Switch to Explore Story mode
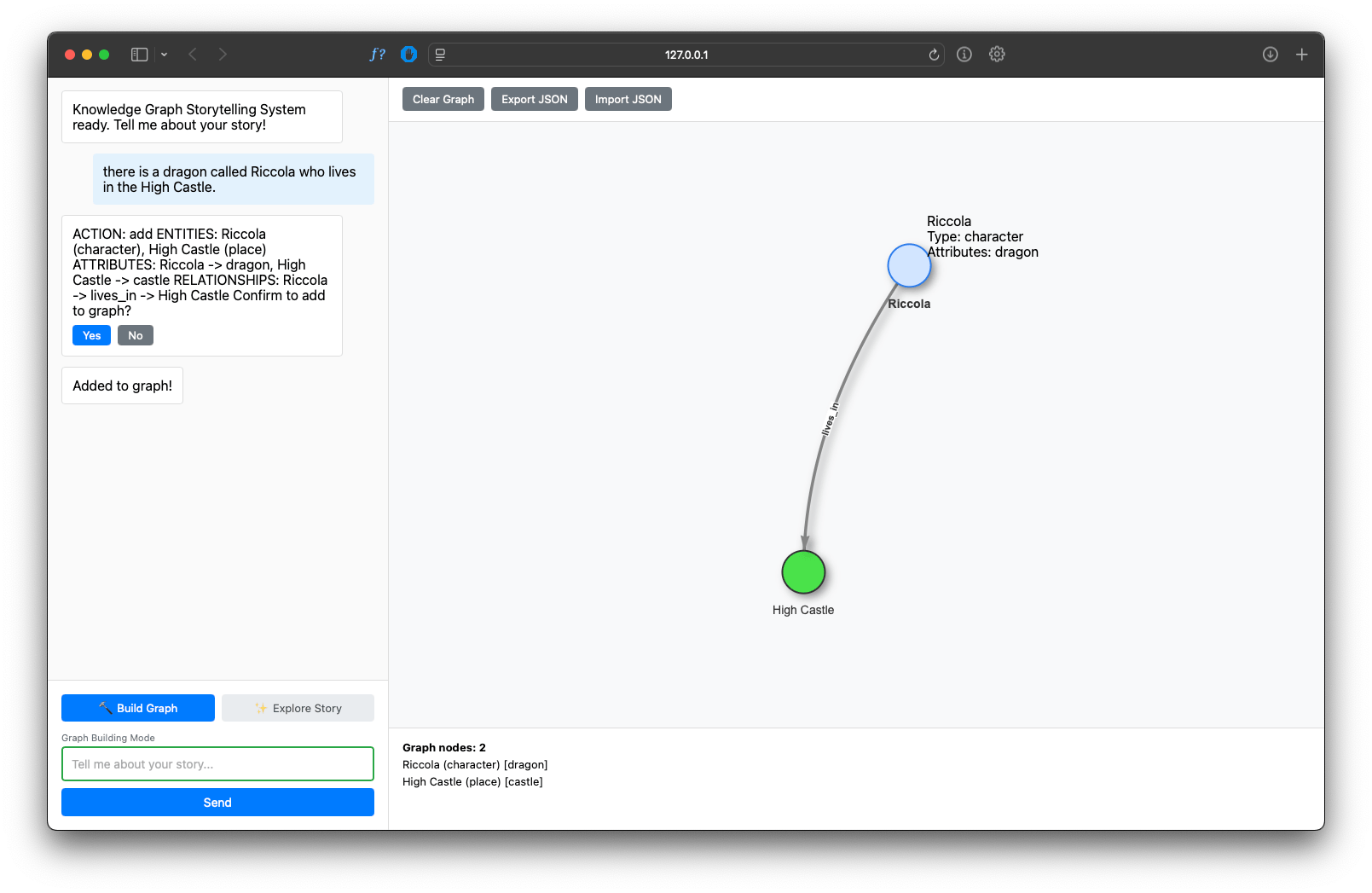This screenshot has width=1372, height=893. [x=298, y=708]
